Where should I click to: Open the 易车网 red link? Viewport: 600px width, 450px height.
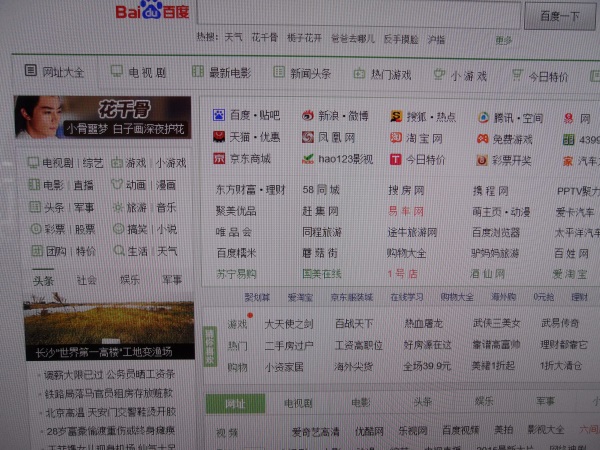coord(406,211)
